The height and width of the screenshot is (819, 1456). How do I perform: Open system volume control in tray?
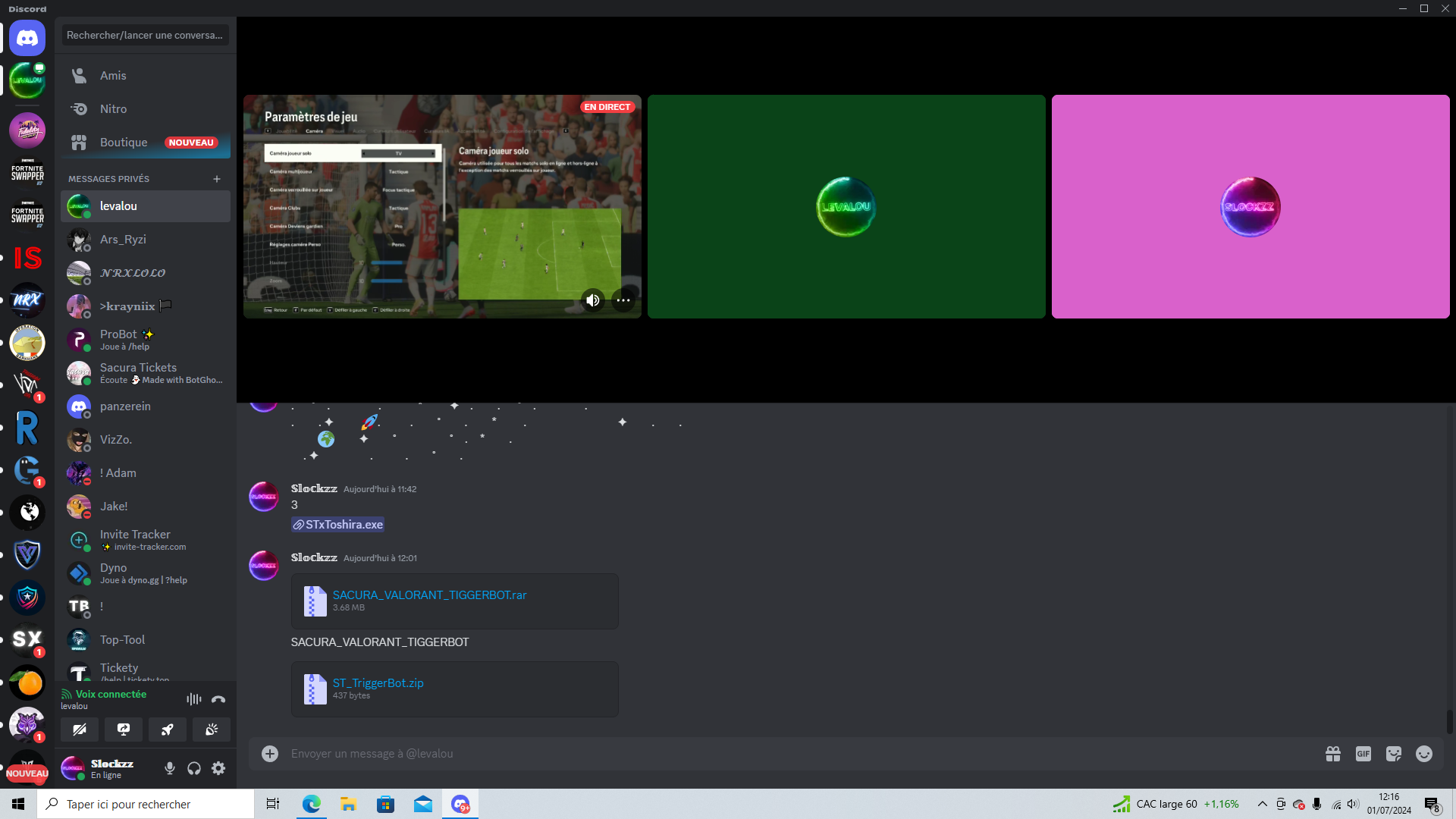pos(1354,804)
